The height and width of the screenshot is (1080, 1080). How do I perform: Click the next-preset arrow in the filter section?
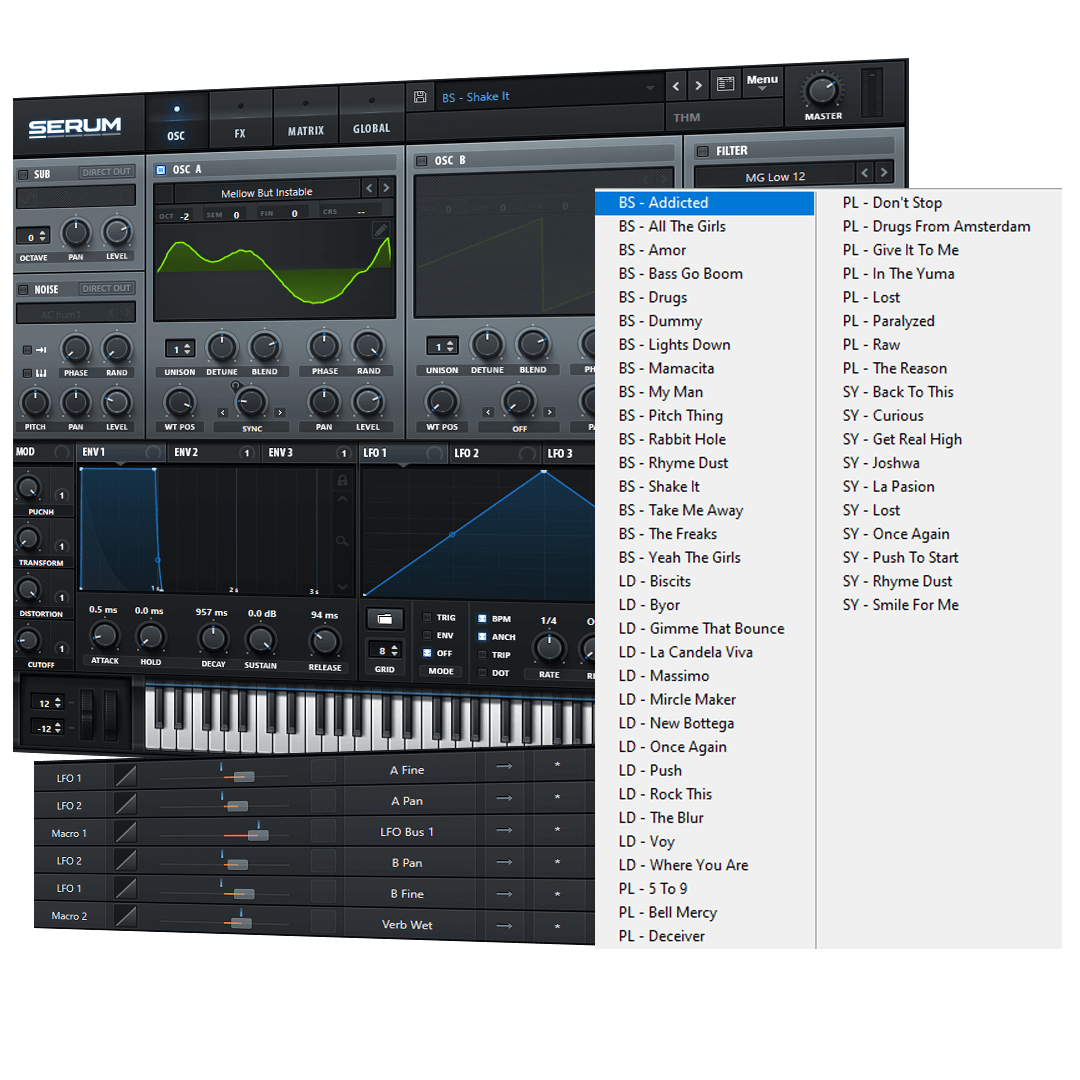(883, 171)
